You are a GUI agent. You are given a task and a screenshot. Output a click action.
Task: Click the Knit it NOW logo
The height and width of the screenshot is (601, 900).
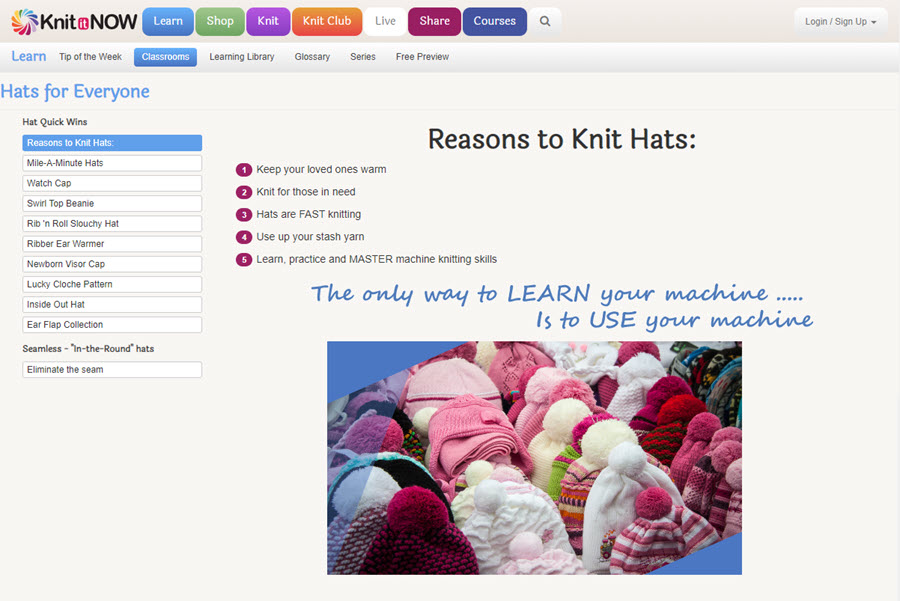tap(74, 22)
